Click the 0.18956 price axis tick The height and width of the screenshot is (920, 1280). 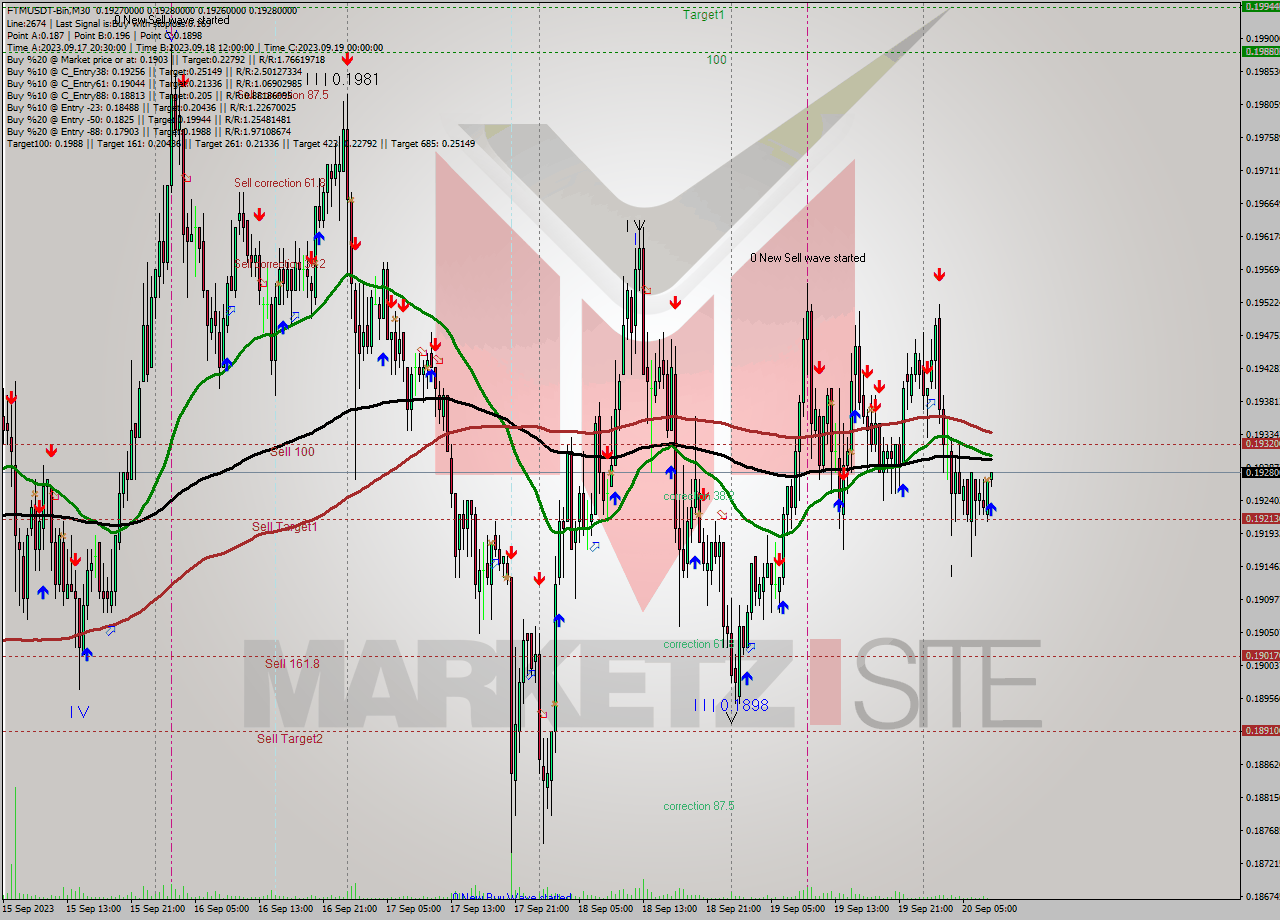tap(1262, 698)
